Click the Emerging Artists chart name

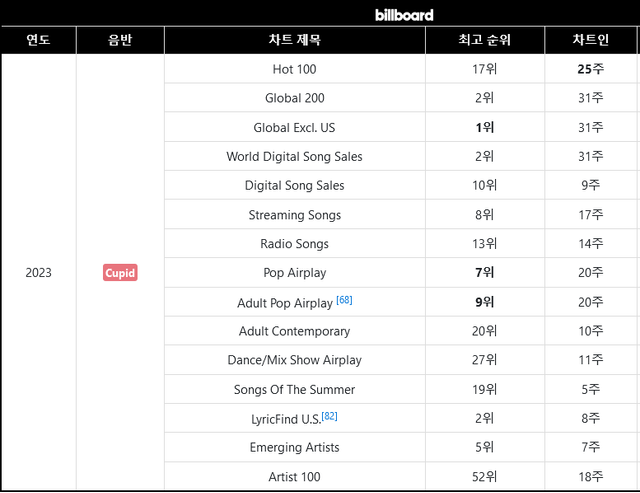tap(294, 447)
